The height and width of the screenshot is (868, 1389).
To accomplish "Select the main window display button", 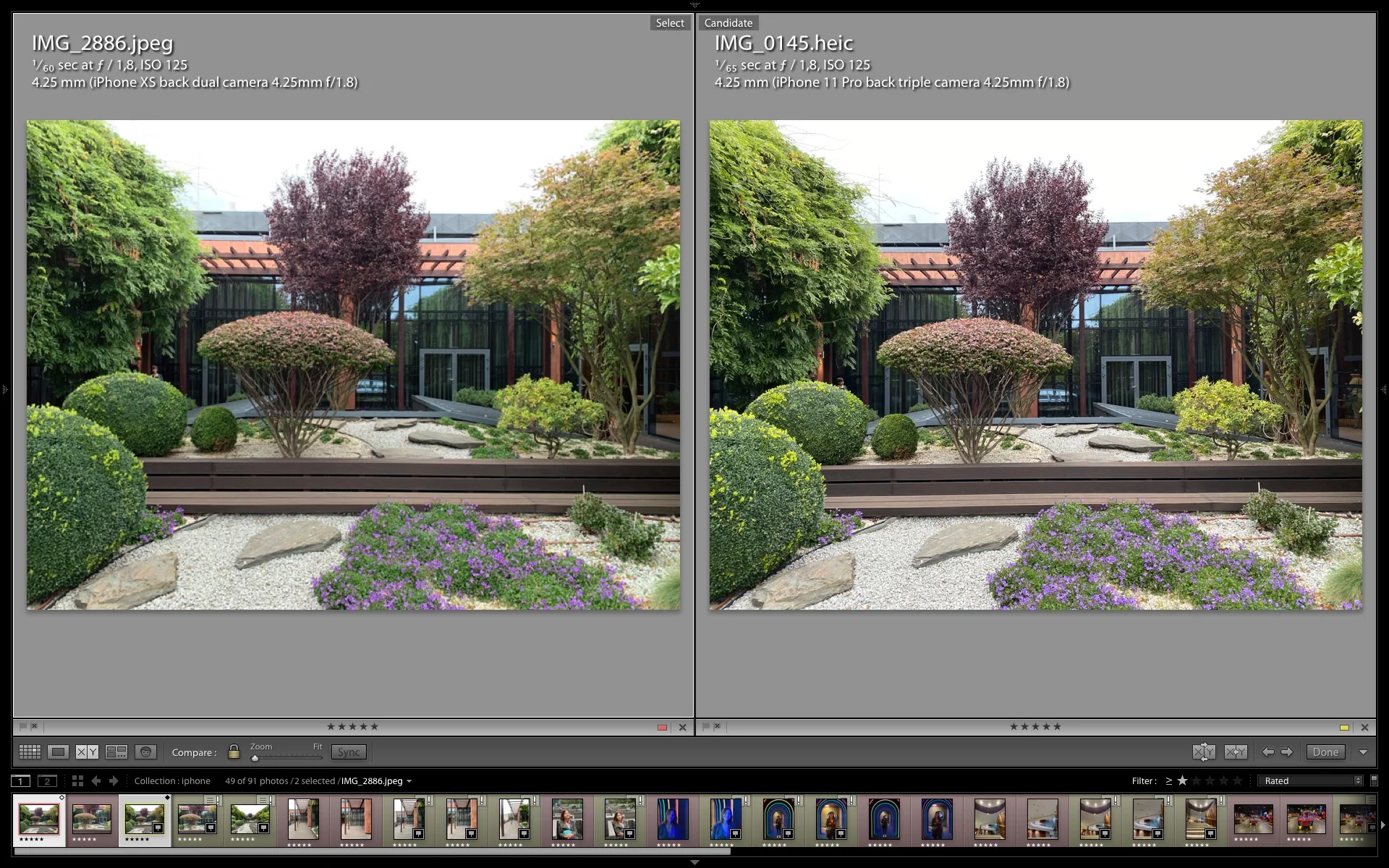I will 21,781.
